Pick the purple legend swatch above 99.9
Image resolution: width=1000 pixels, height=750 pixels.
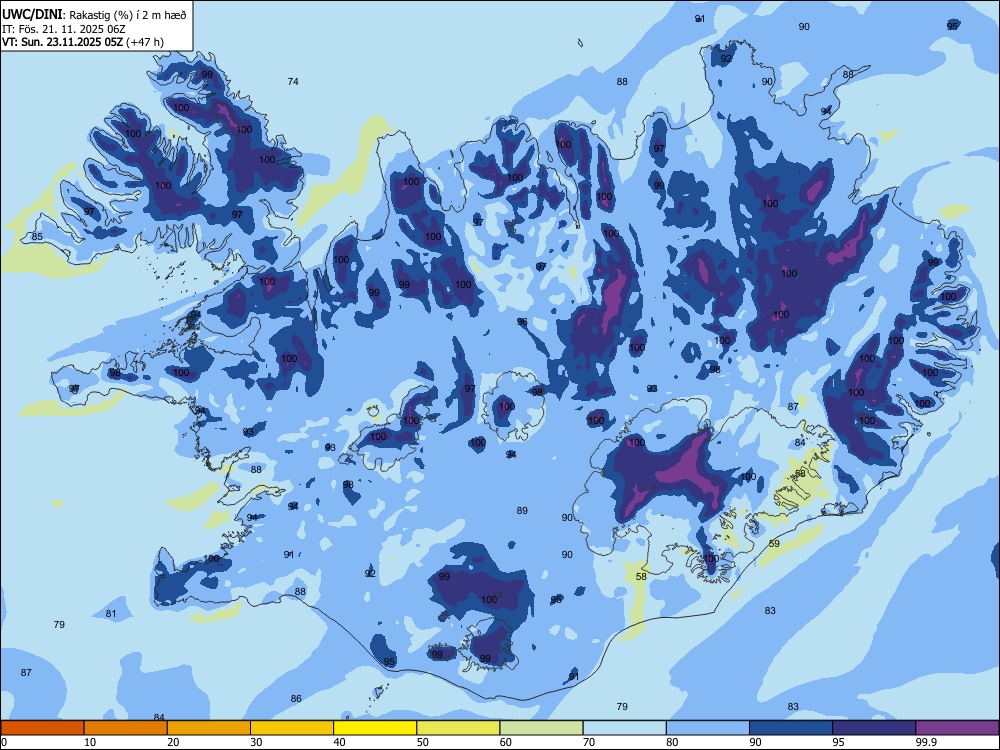tap(957, 728)
